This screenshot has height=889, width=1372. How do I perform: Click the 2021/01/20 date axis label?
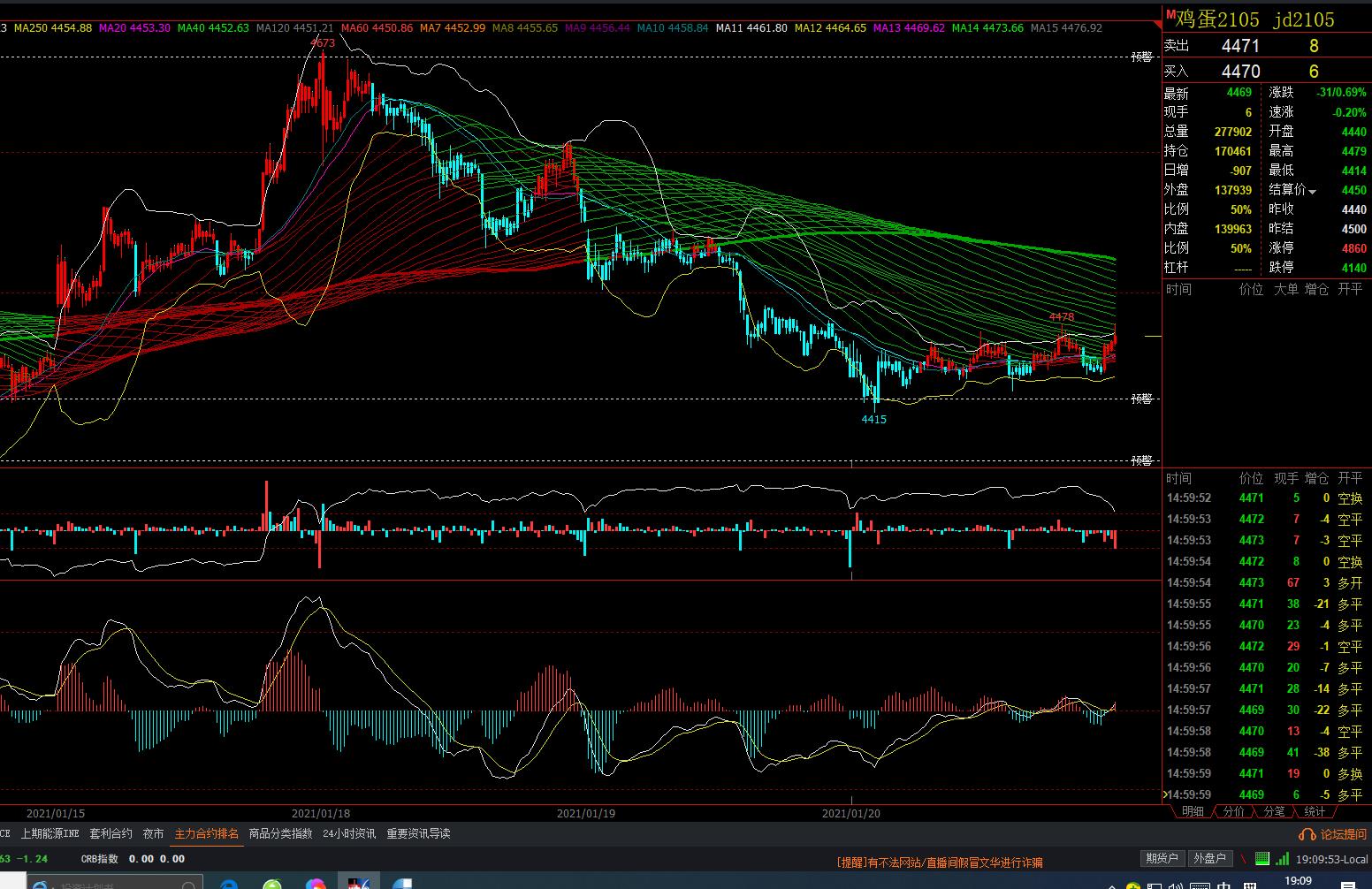(851, 813)
